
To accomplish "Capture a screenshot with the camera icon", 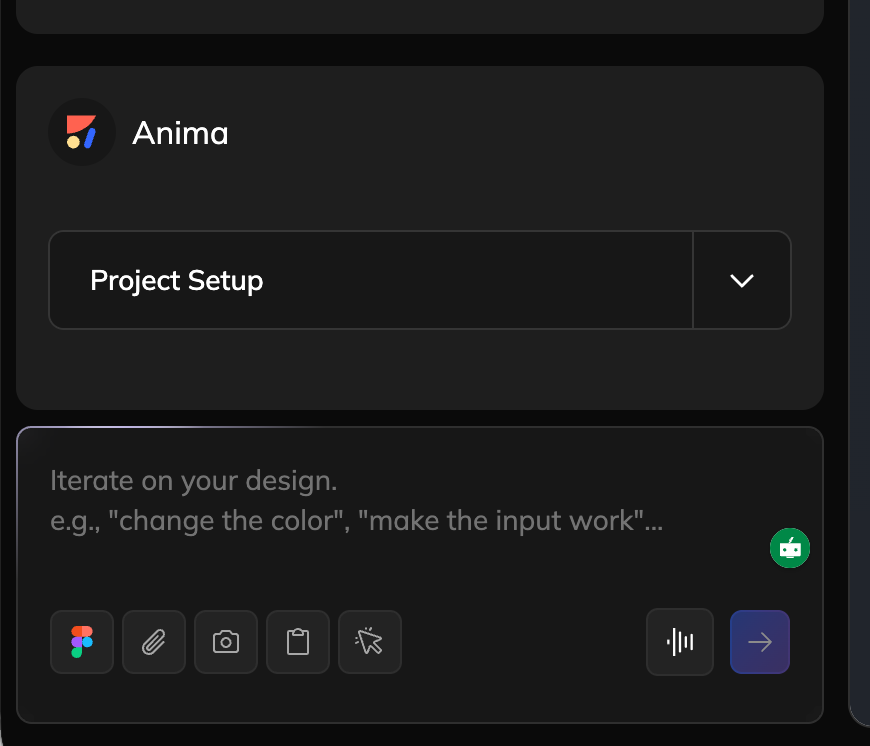I will (226, 642).
